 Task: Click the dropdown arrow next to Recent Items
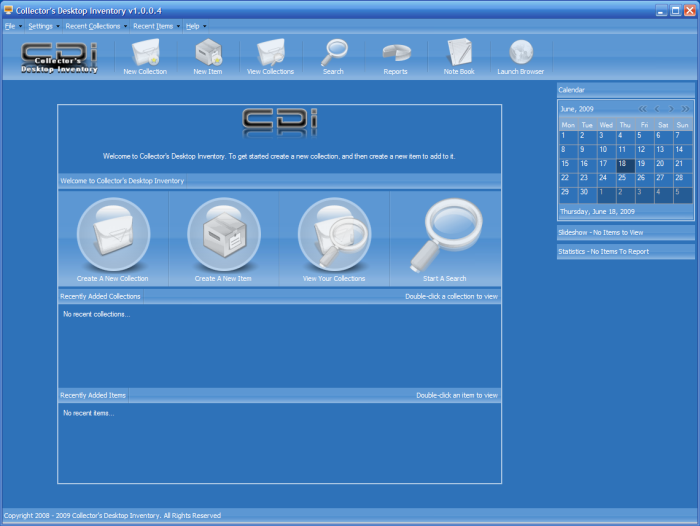[178, 26]
